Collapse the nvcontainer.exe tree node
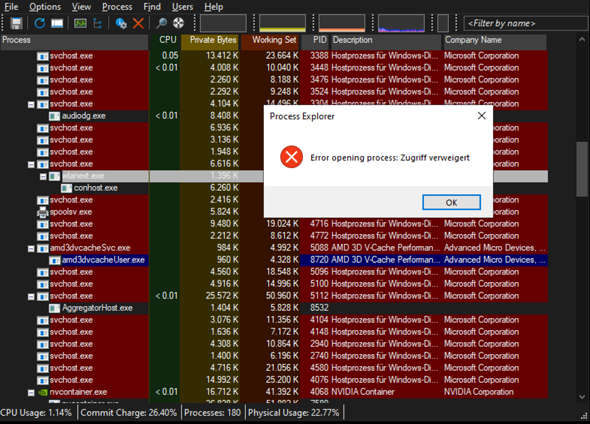 pyautogui.click(x=31, y=393)
